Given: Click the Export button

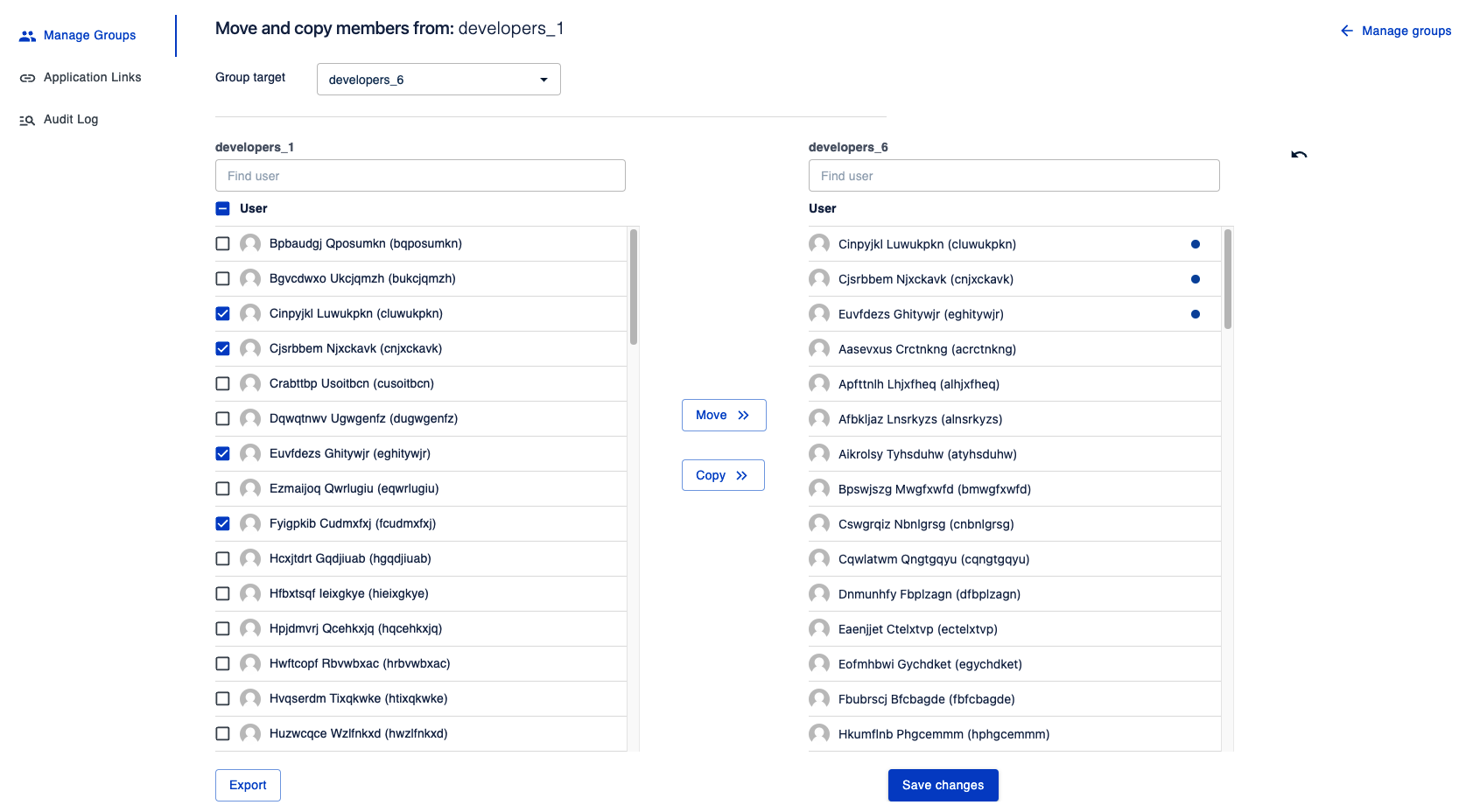Looking at the screenshot, I should (248, 785).
